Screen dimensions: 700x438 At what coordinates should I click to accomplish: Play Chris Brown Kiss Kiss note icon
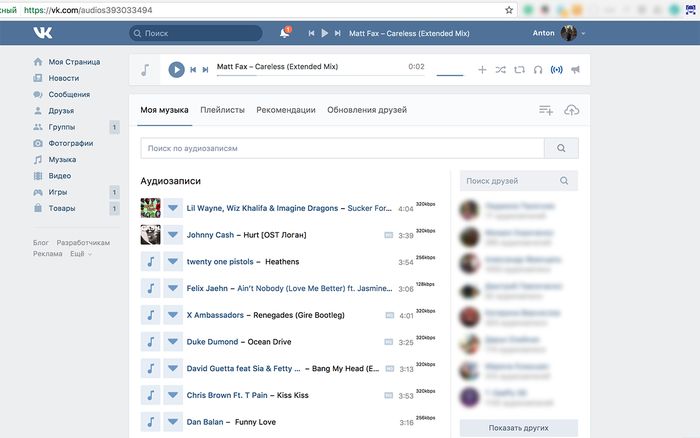150,395
